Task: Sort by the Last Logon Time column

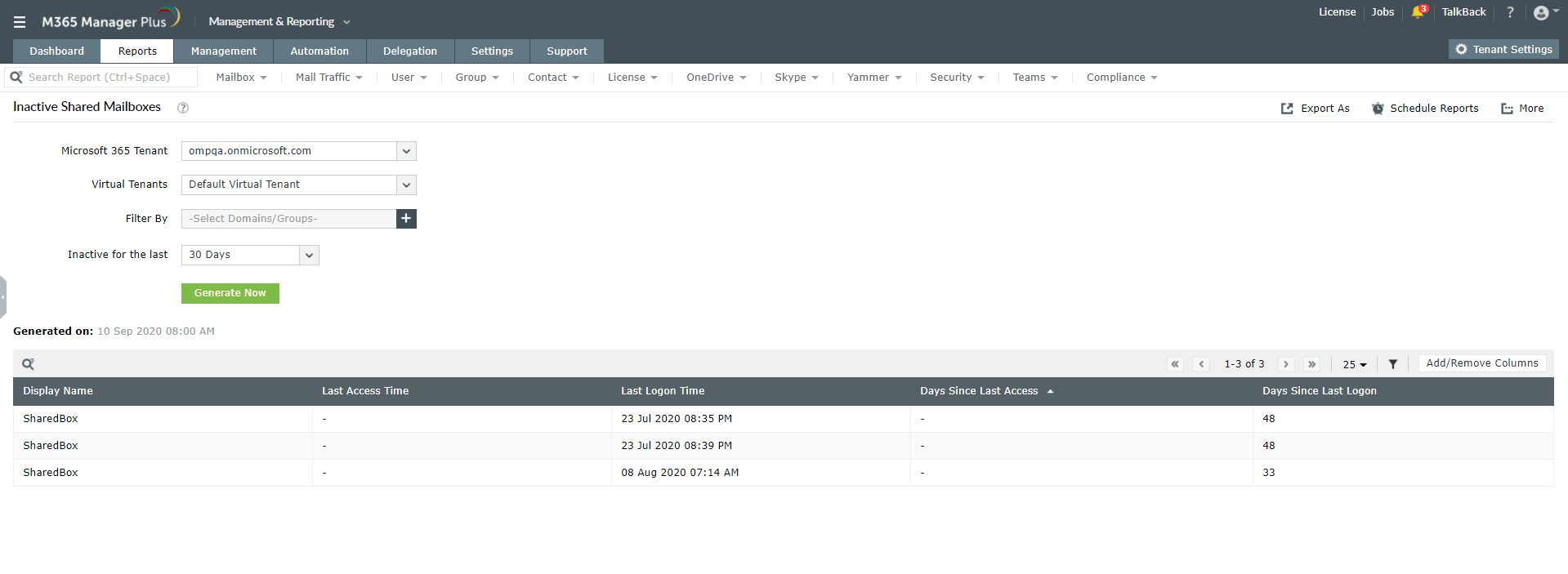Action: click(663, 391)
